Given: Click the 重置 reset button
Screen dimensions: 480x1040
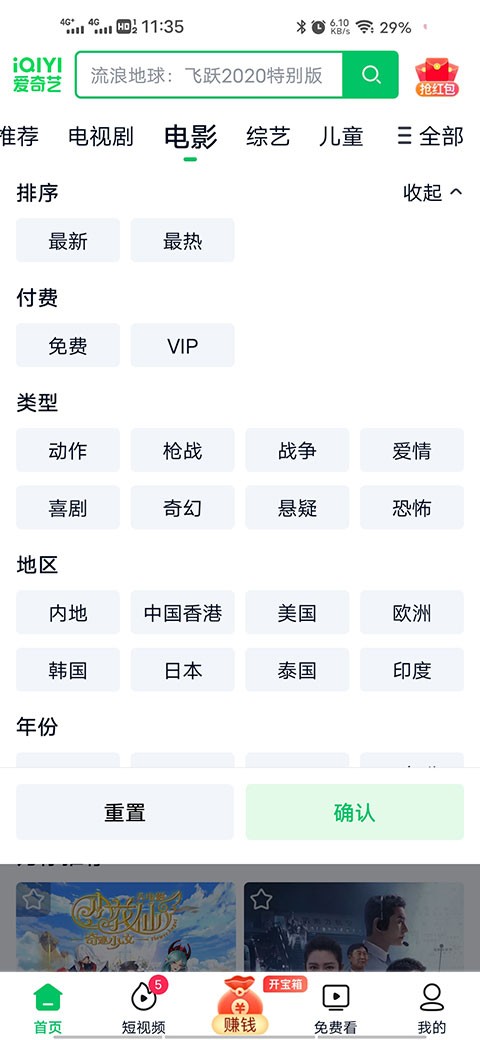Looking at the screenshot, I should tap(125, 812).
